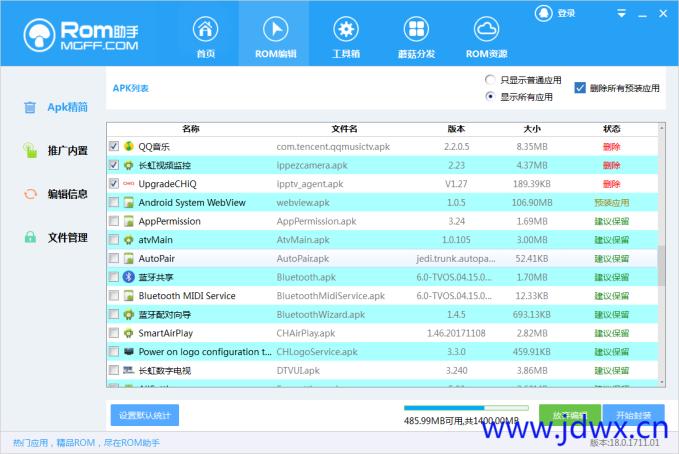Click the UpgradeCHiQ app icon
Viewport: 679px width, 454px height.
pos(129,184)
